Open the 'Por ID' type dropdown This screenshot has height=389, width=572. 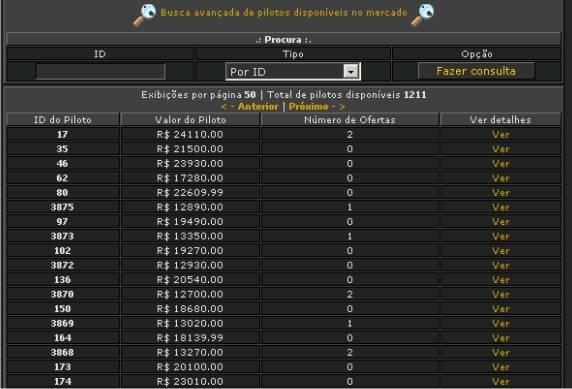tap(293, 72)
